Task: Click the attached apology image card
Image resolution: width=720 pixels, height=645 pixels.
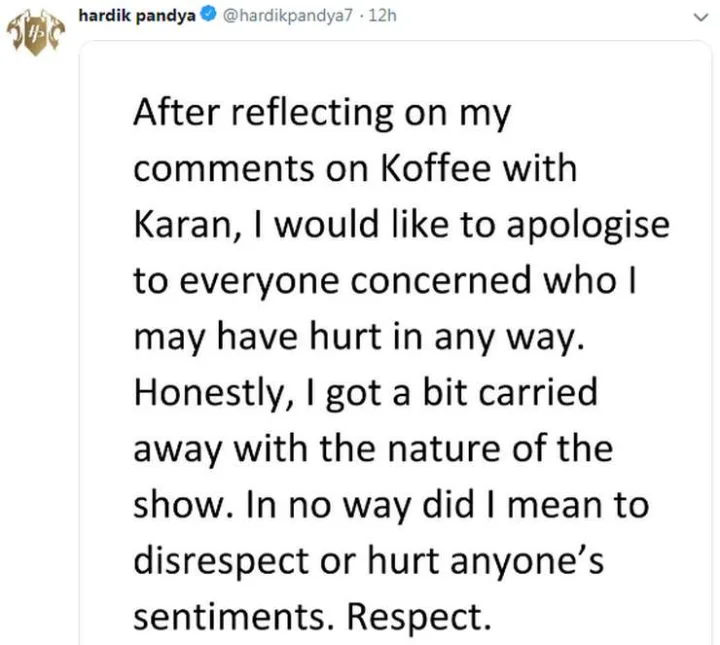Action: click(395, 342)
